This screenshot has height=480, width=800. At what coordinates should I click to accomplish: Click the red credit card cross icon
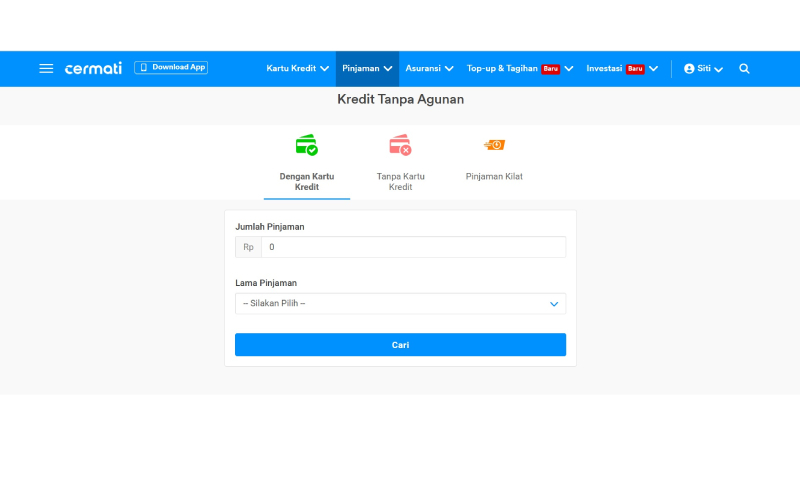(x=400, y=146)
